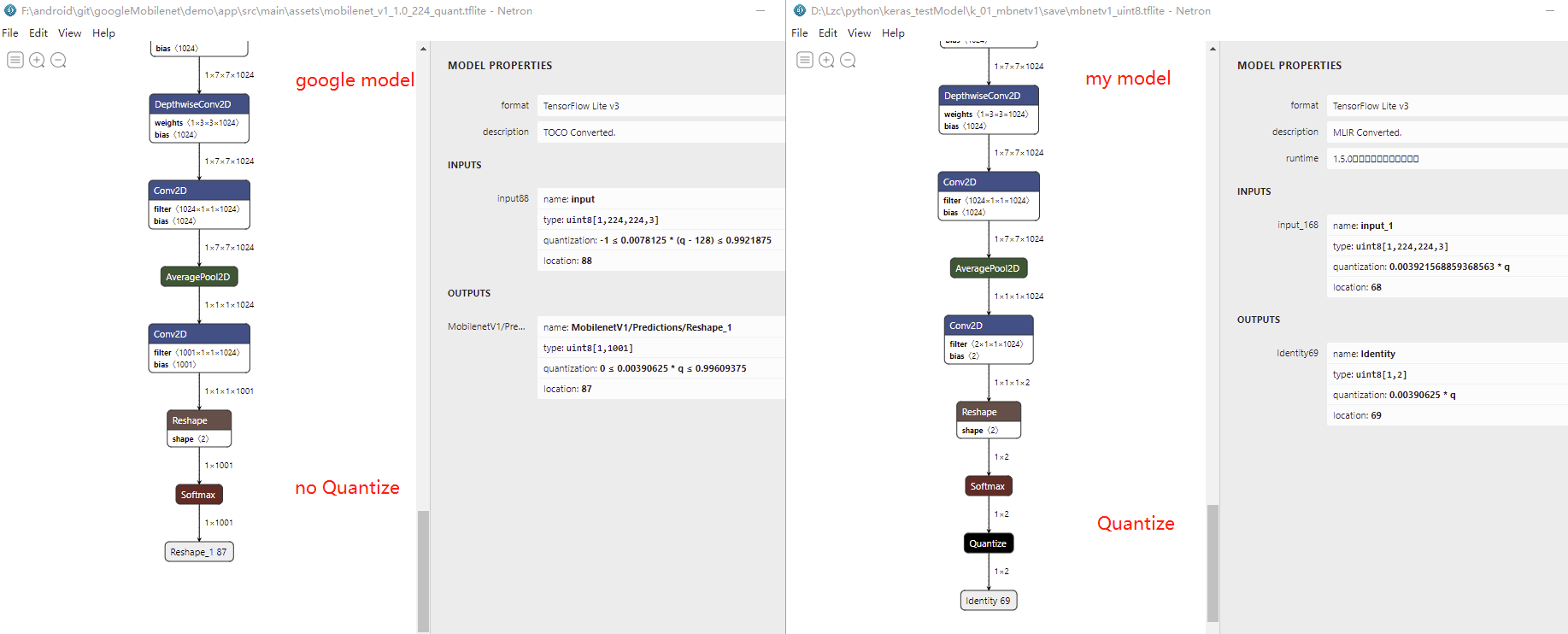Image resolution: width=1568 pixels, height=634 pixels.
Task: Zoom out on the right Netron graph
Action: [848, 60]
